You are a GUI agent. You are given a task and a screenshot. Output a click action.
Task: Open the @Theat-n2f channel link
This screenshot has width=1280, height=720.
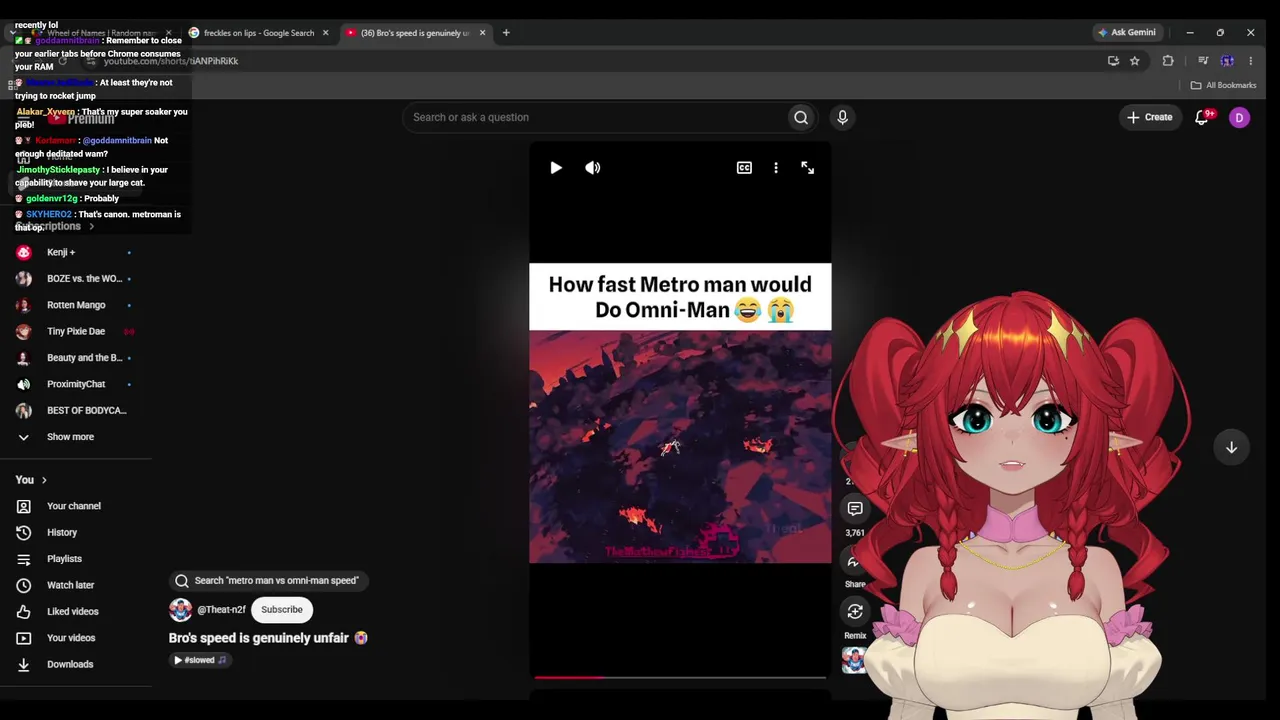coord(221,610)
